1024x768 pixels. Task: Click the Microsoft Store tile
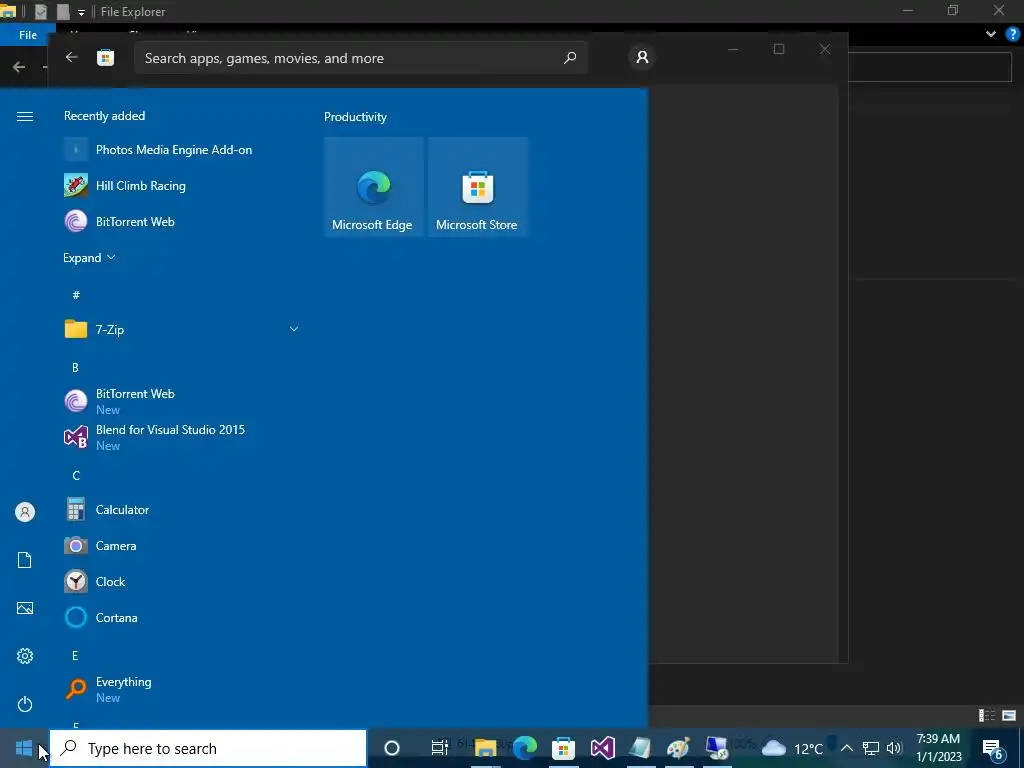point(477,187)
